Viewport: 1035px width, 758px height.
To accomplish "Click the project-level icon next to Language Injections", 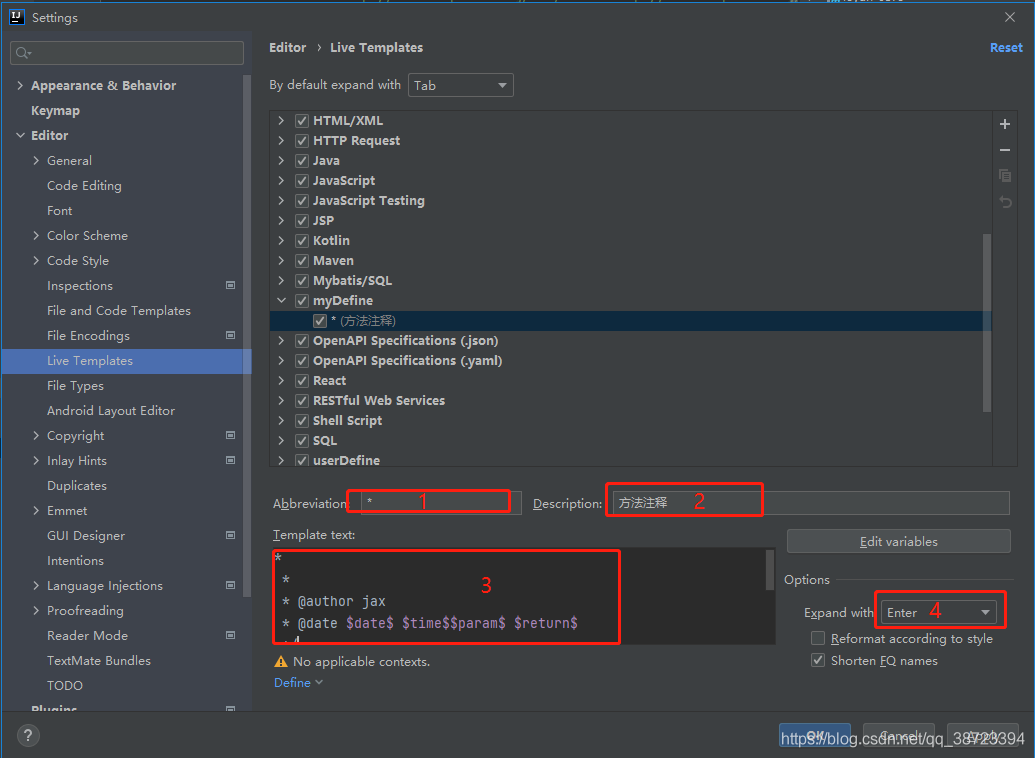I will 230,585.
